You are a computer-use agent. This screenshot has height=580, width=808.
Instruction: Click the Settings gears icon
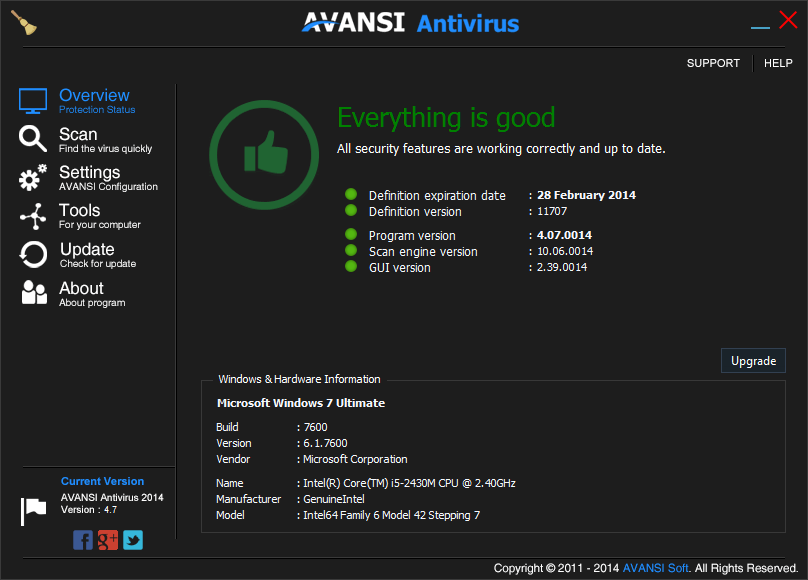click(33, 178)
